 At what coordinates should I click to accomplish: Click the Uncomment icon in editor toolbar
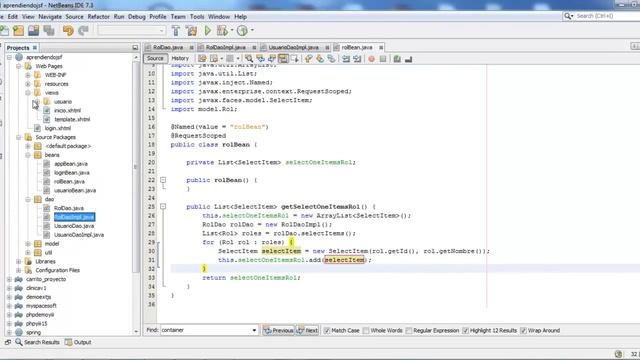click(x=409, y=59)
